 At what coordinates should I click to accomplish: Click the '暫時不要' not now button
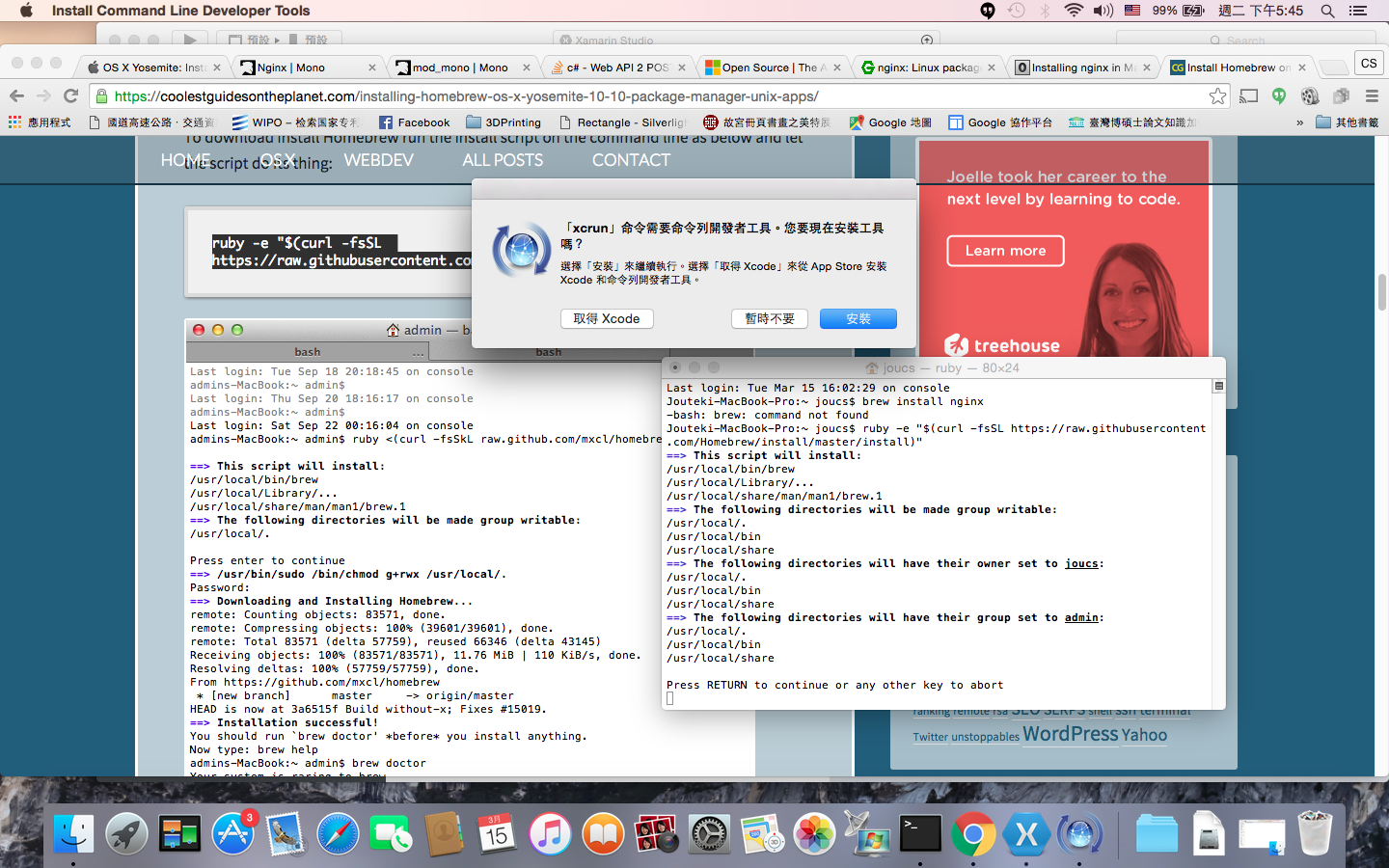point(770,318)
